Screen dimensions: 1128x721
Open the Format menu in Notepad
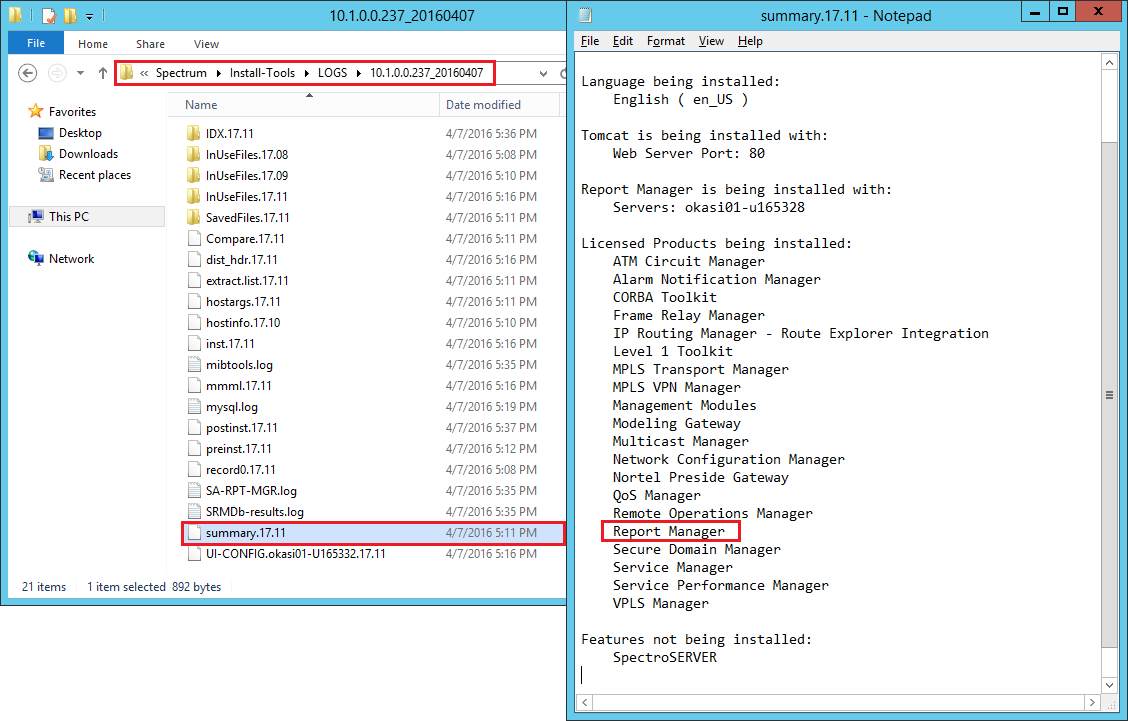click(666, 41)
